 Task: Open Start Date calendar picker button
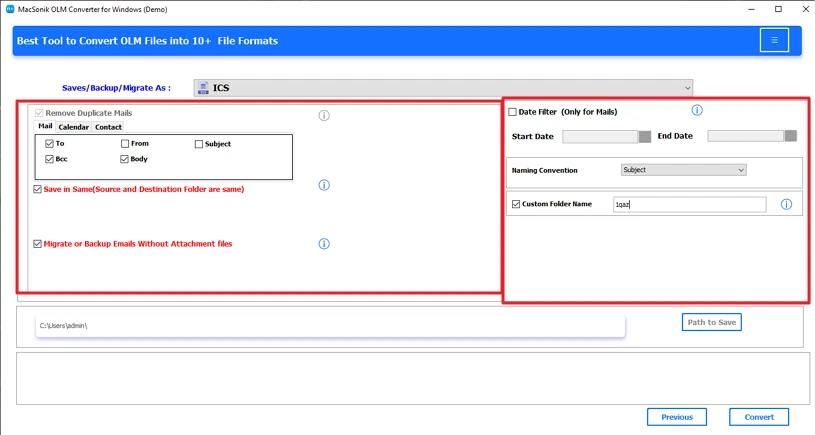coord(645,136)
